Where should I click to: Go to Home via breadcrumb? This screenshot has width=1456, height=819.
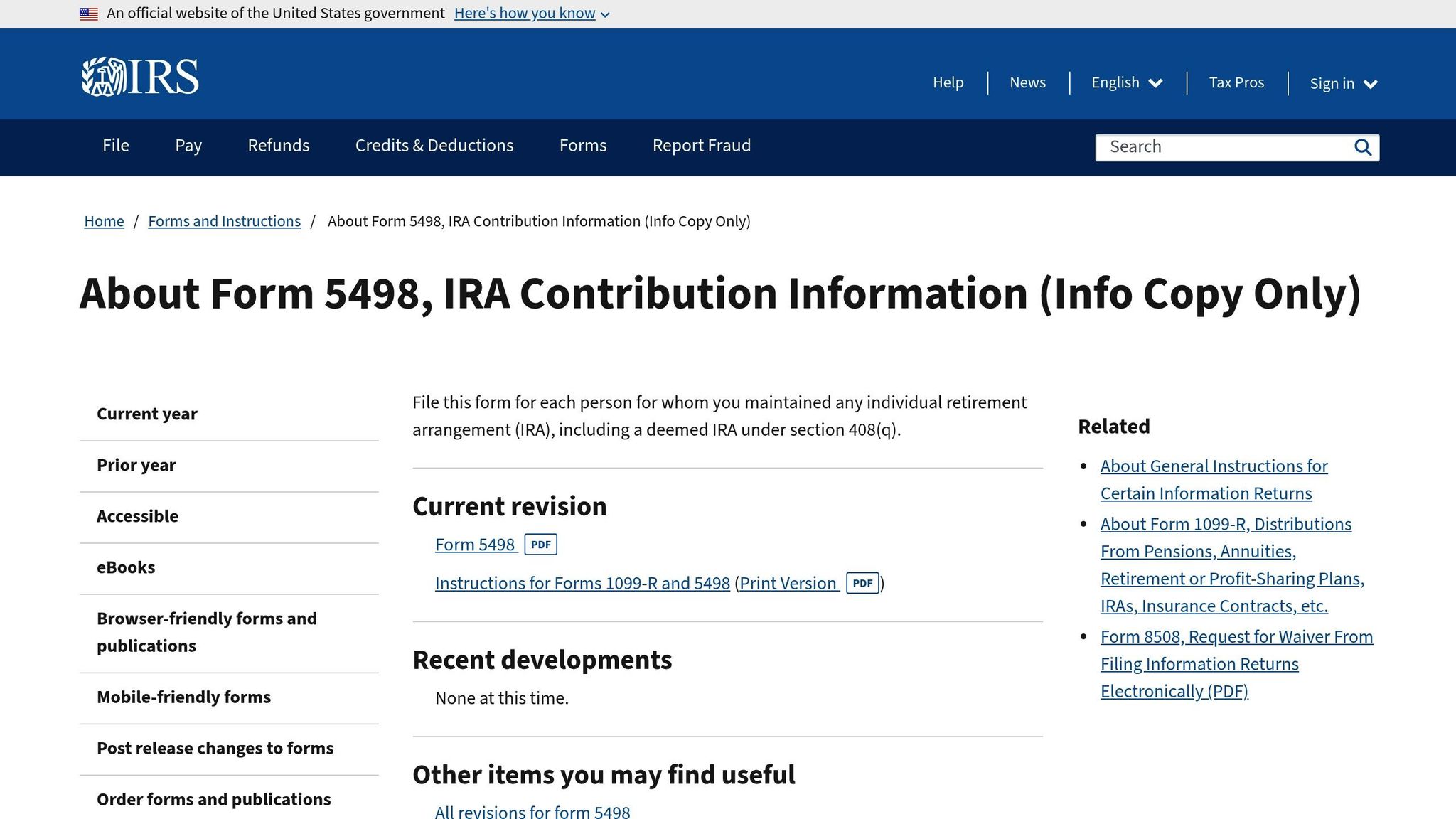tap(104, 221)
